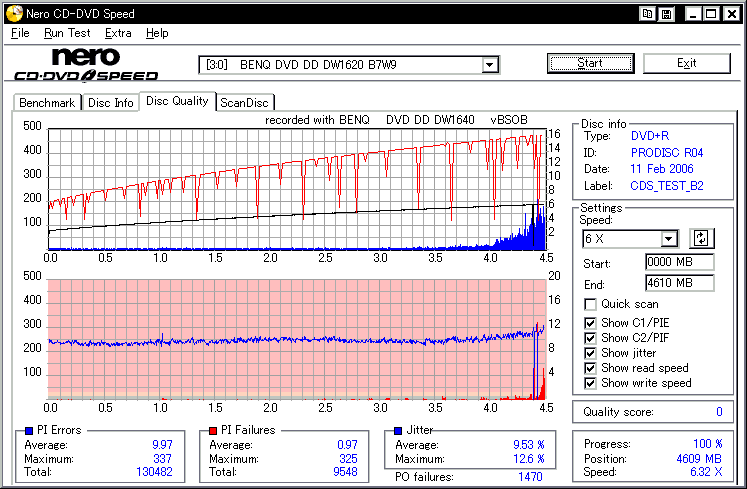Disable Show write speed checkbox

click(591, 383)
